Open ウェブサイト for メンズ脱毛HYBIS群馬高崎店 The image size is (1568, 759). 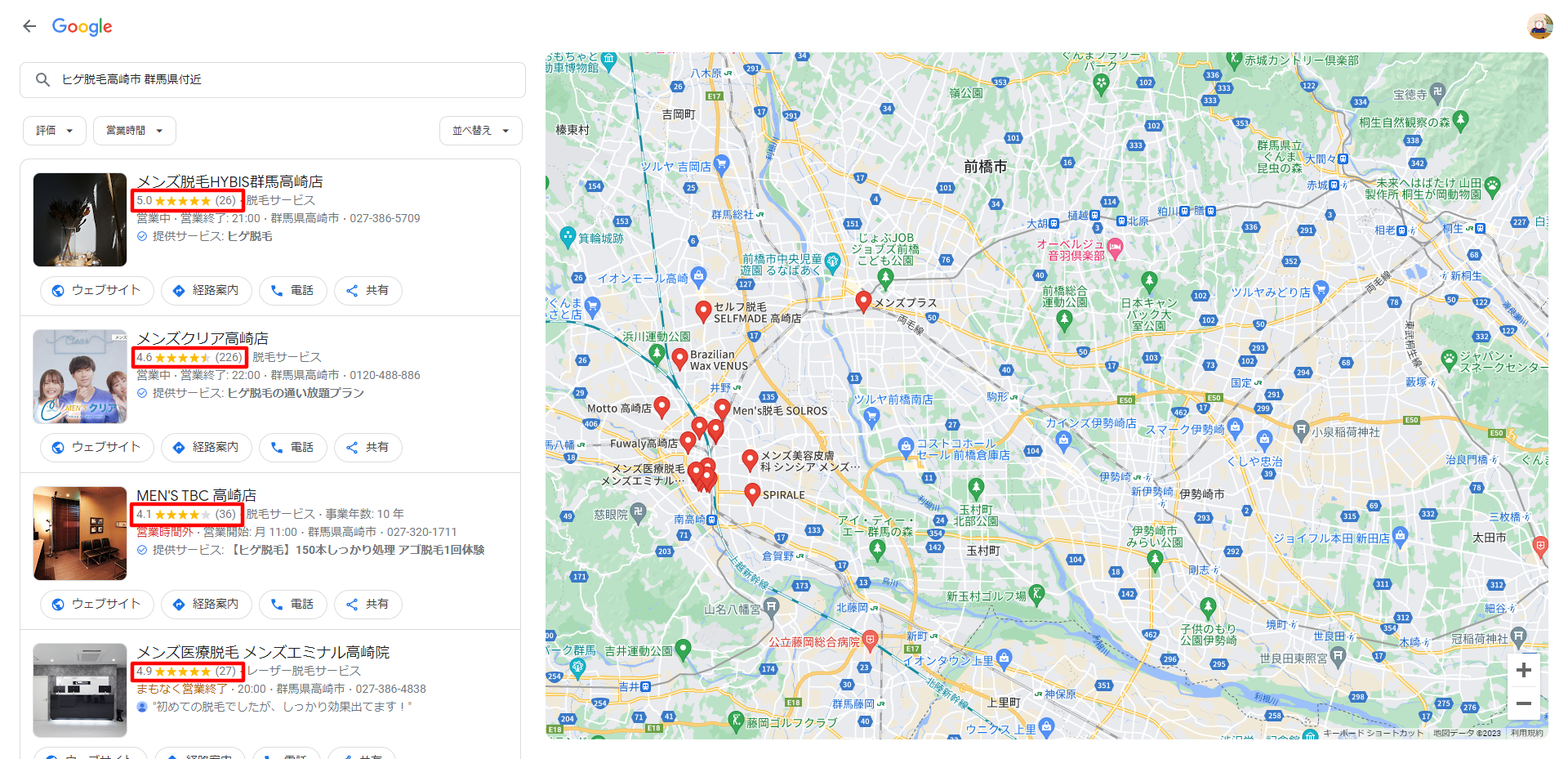[x=97, y=290]
